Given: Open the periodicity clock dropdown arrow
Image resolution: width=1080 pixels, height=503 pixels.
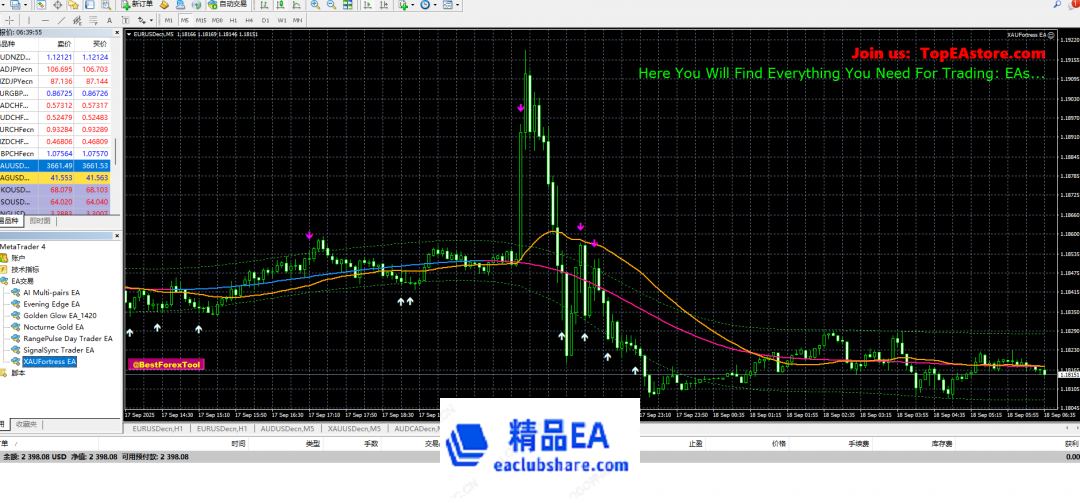Looking at the screenshot, I should tap(435, 5).
